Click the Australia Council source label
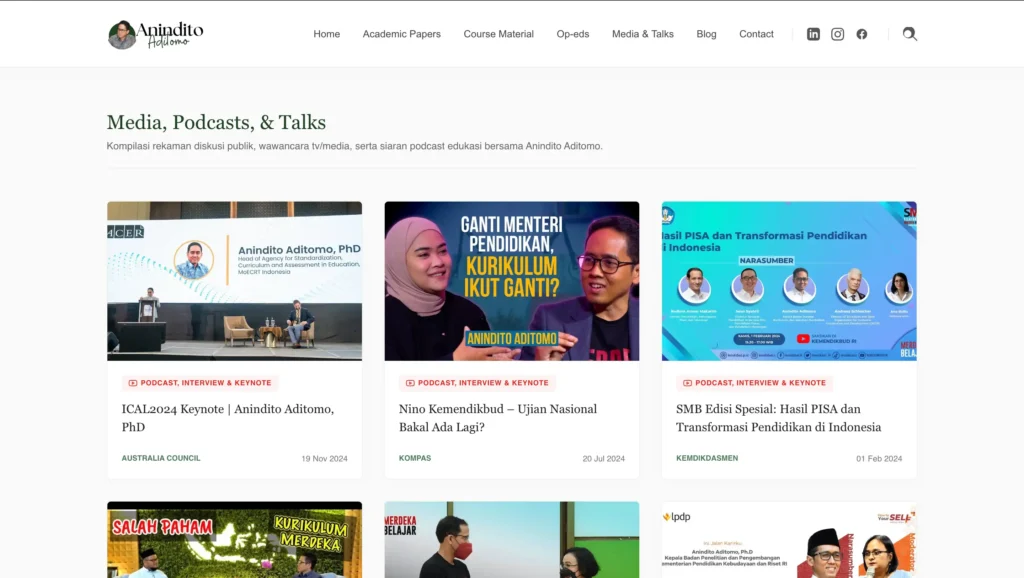 pos(161,458)
